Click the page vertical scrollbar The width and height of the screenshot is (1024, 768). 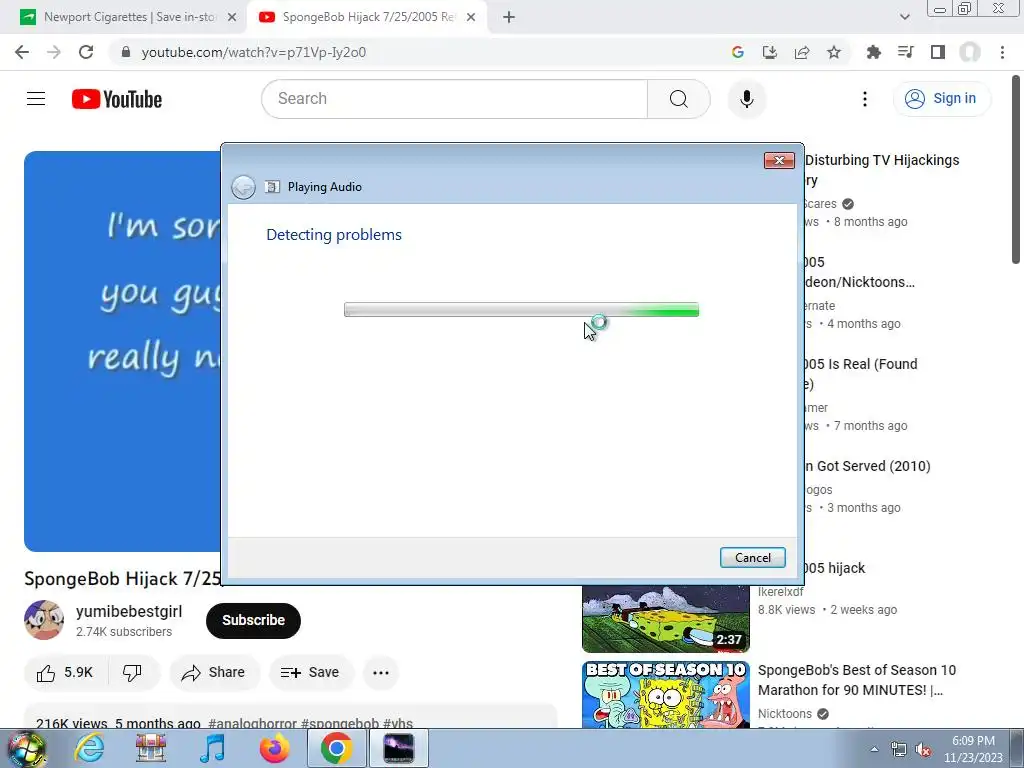point(1016,168)
